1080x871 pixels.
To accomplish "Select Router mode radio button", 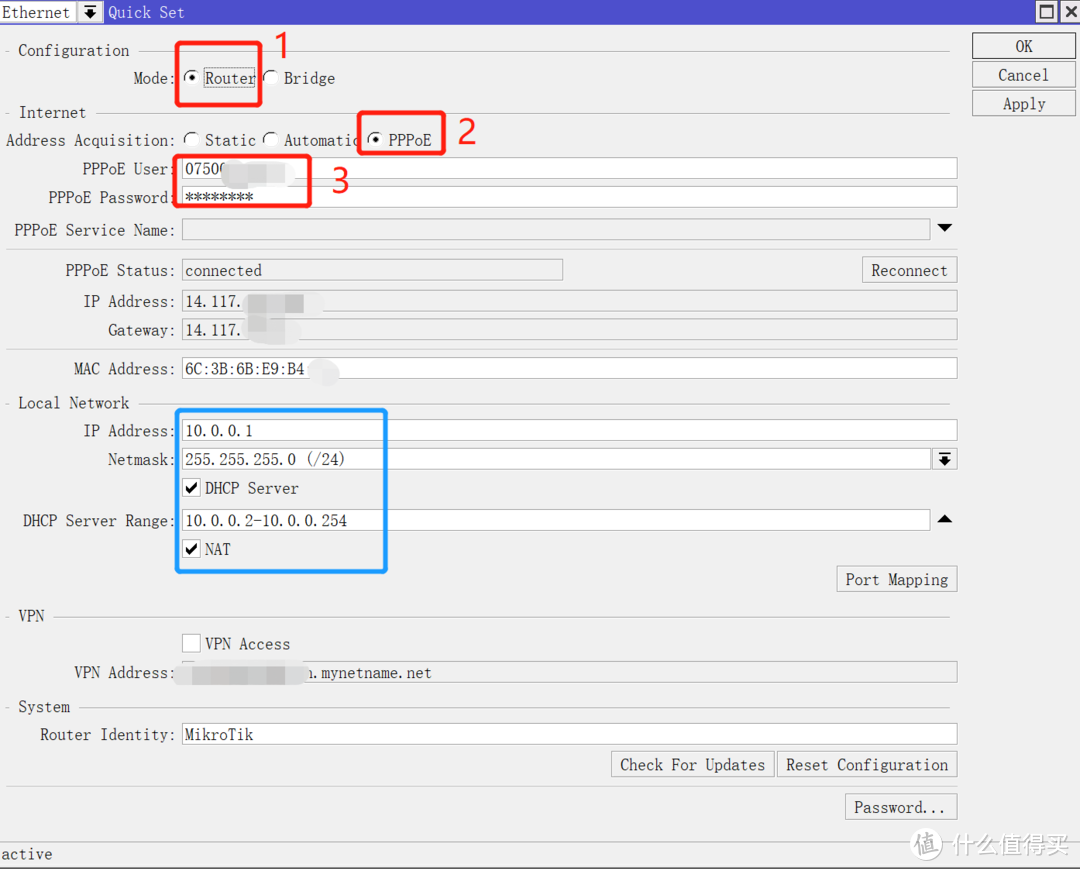I will tap(191, 78).
